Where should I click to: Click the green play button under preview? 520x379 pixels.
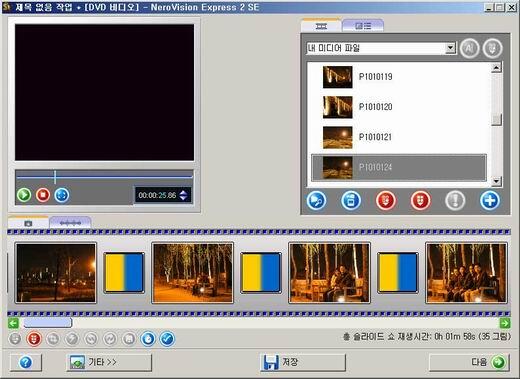(x=24, y=195)
